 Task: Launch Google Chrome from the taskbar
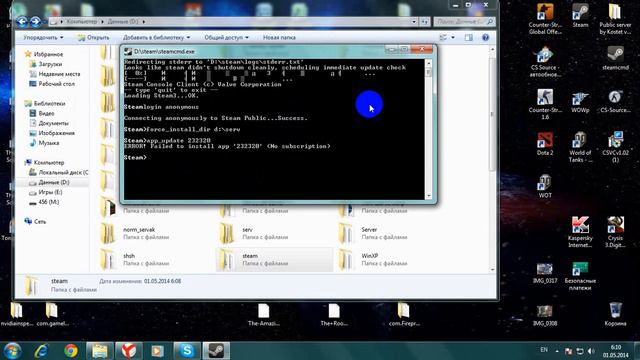71,351
